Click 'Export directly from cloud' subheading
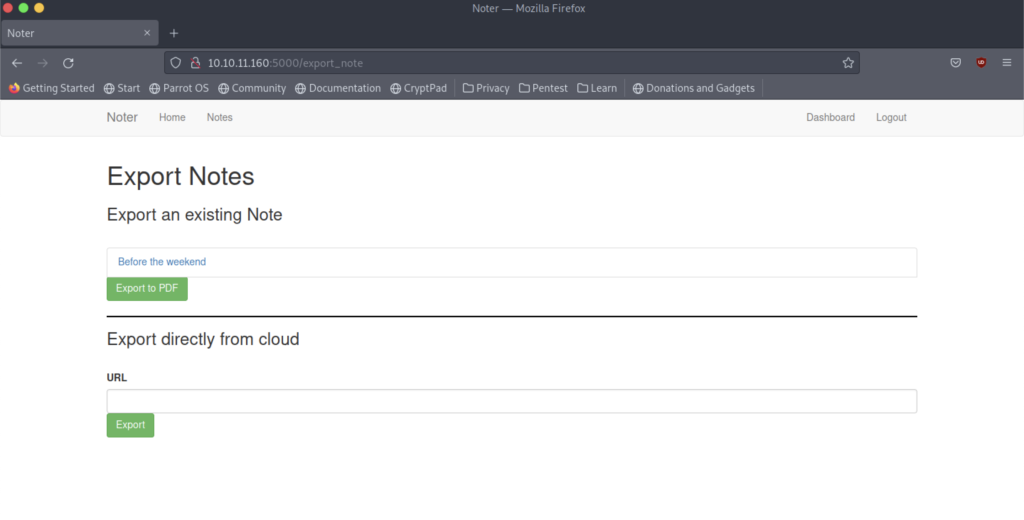This screenshot has width=1024, height=520. point(203,339)
